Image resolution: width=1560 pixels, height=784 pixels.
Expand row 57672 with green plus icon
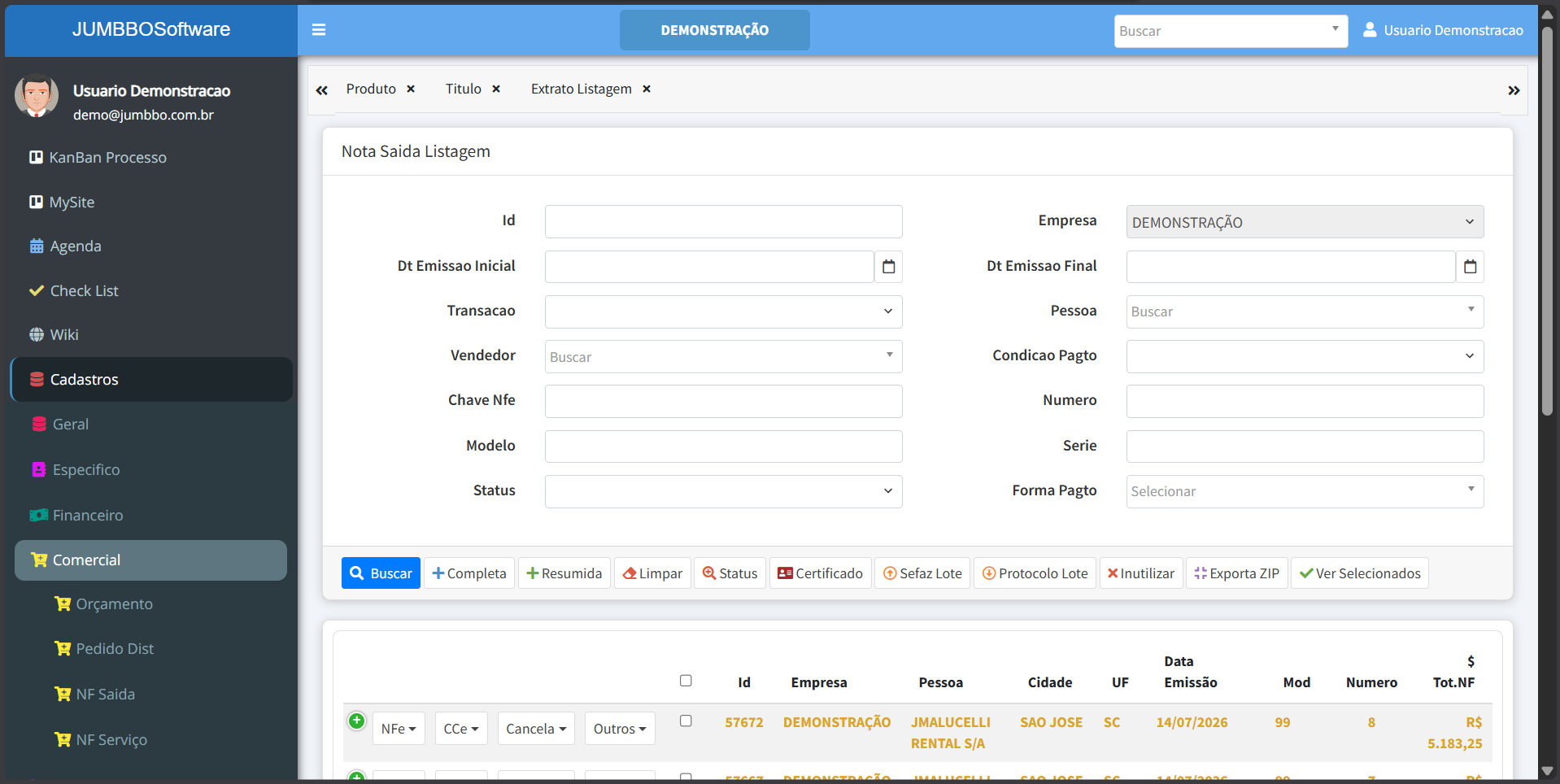356,721
